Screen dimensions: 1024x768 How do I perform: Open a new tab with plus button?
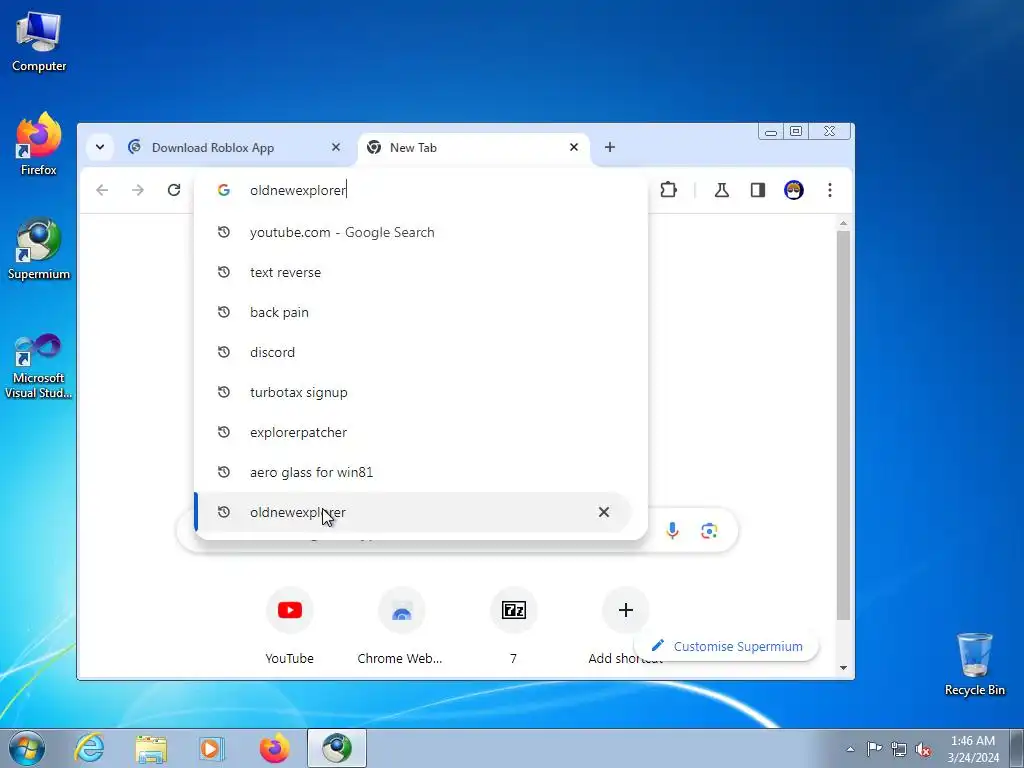(x=609, y=148)
